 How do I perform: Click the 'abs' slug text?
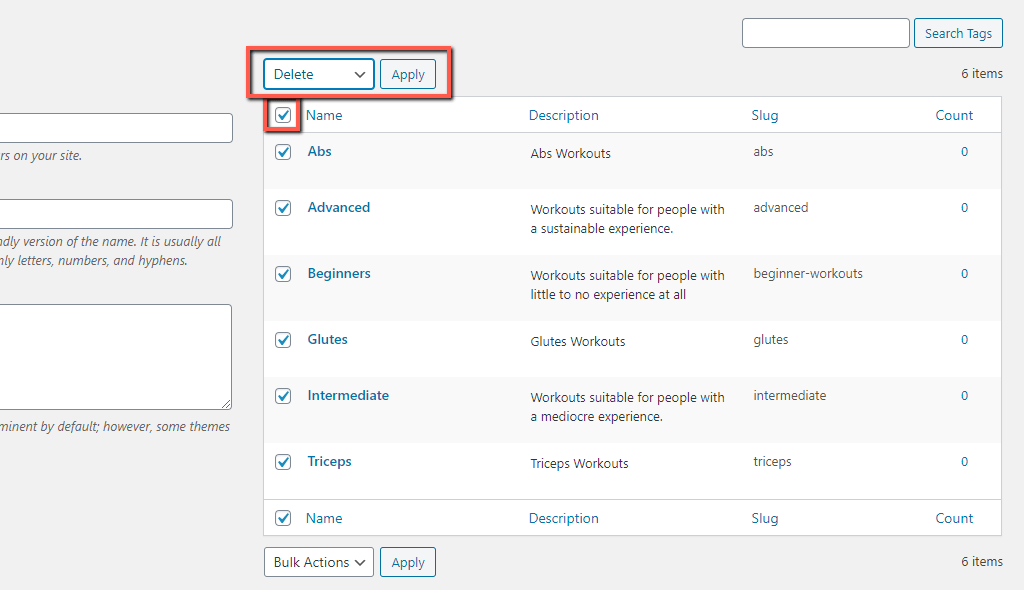763,151
